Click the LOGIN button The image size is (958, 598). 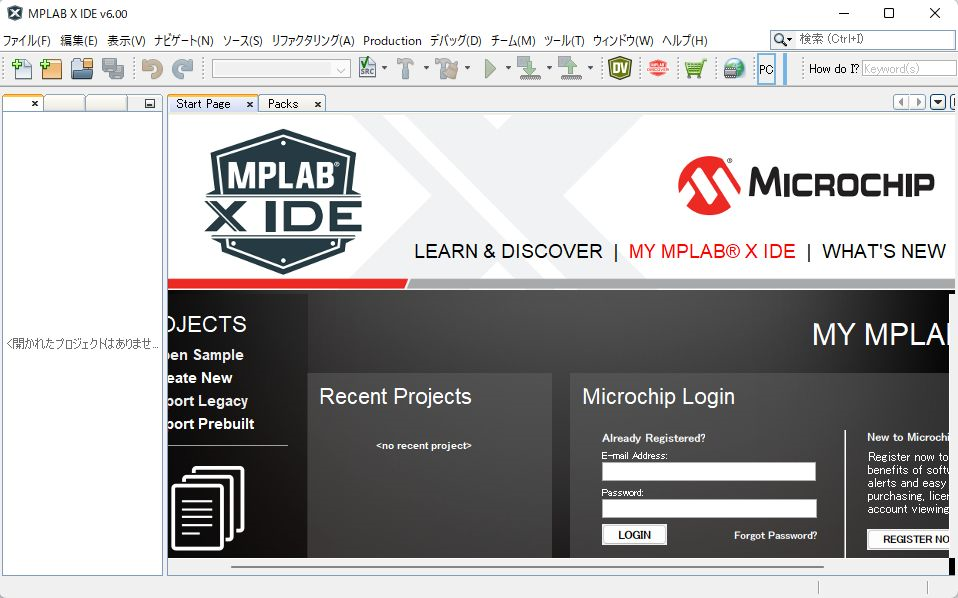click(x=634, y=535)
